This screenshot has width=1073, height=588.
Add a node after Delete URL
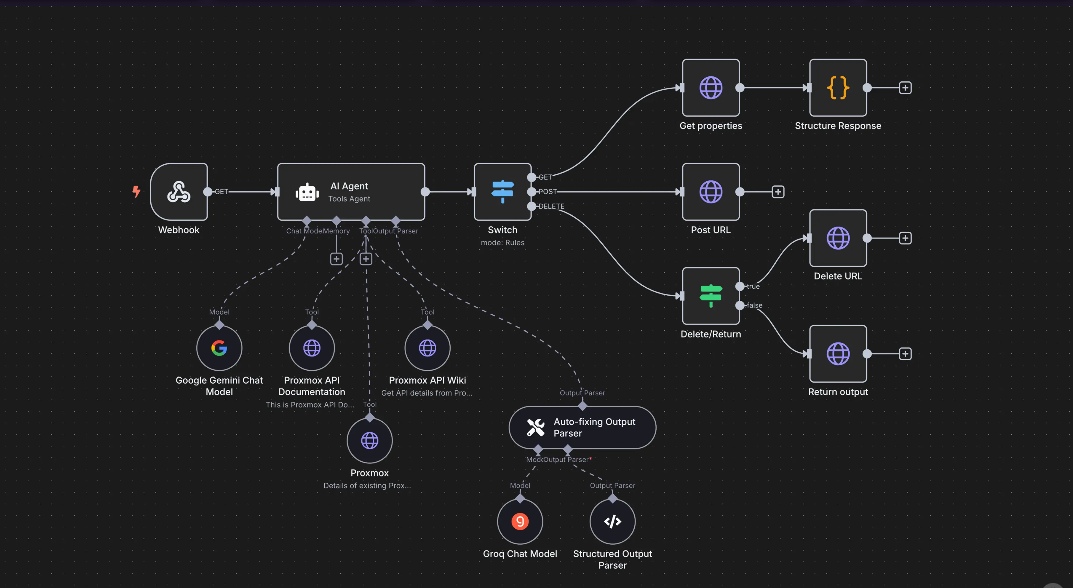point(905,238)
